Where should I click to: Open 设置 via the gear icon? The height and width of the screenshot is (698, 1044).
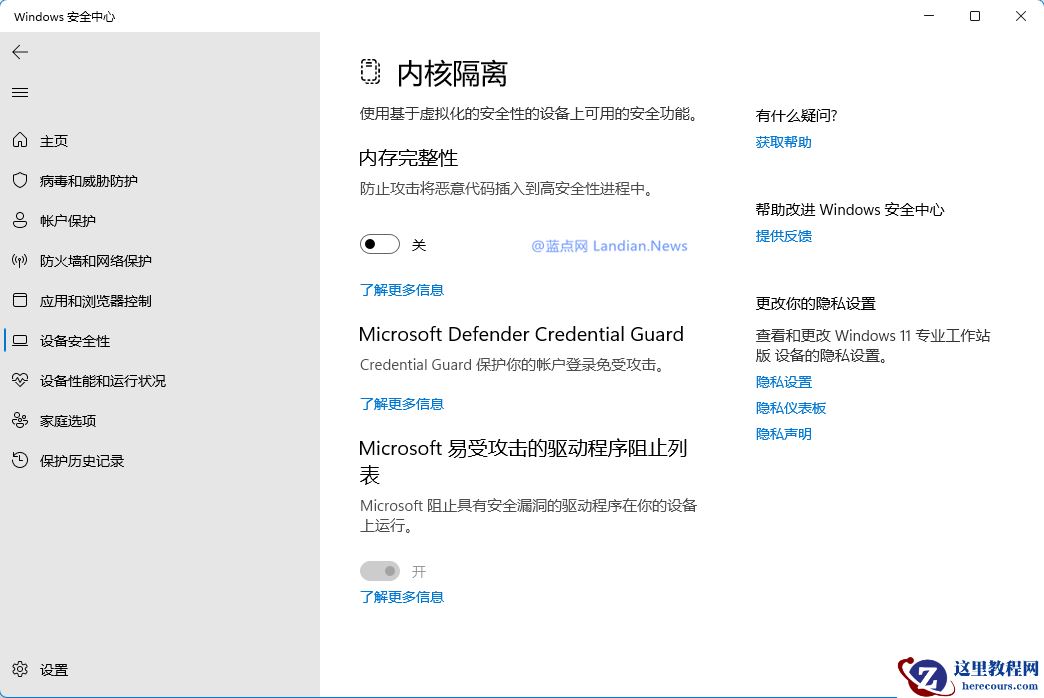tap(21, 670)
